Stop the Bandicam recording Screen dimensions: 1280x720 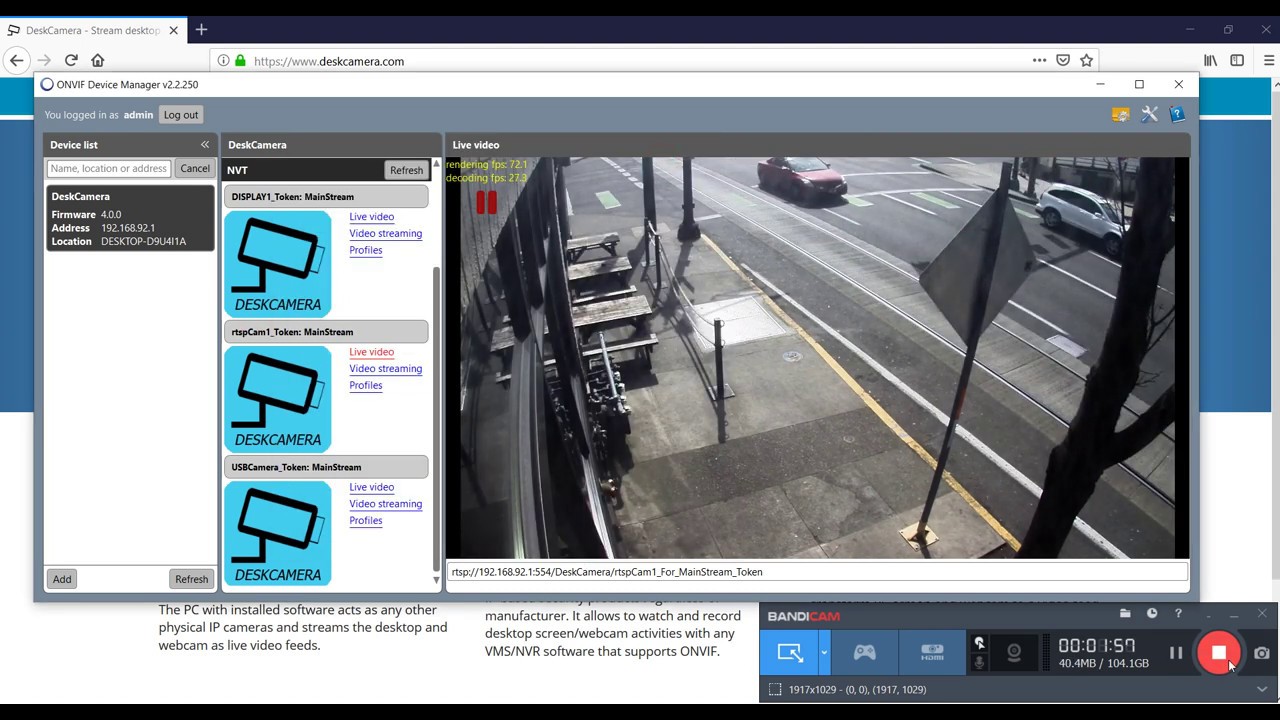(x=1219, y=653)
